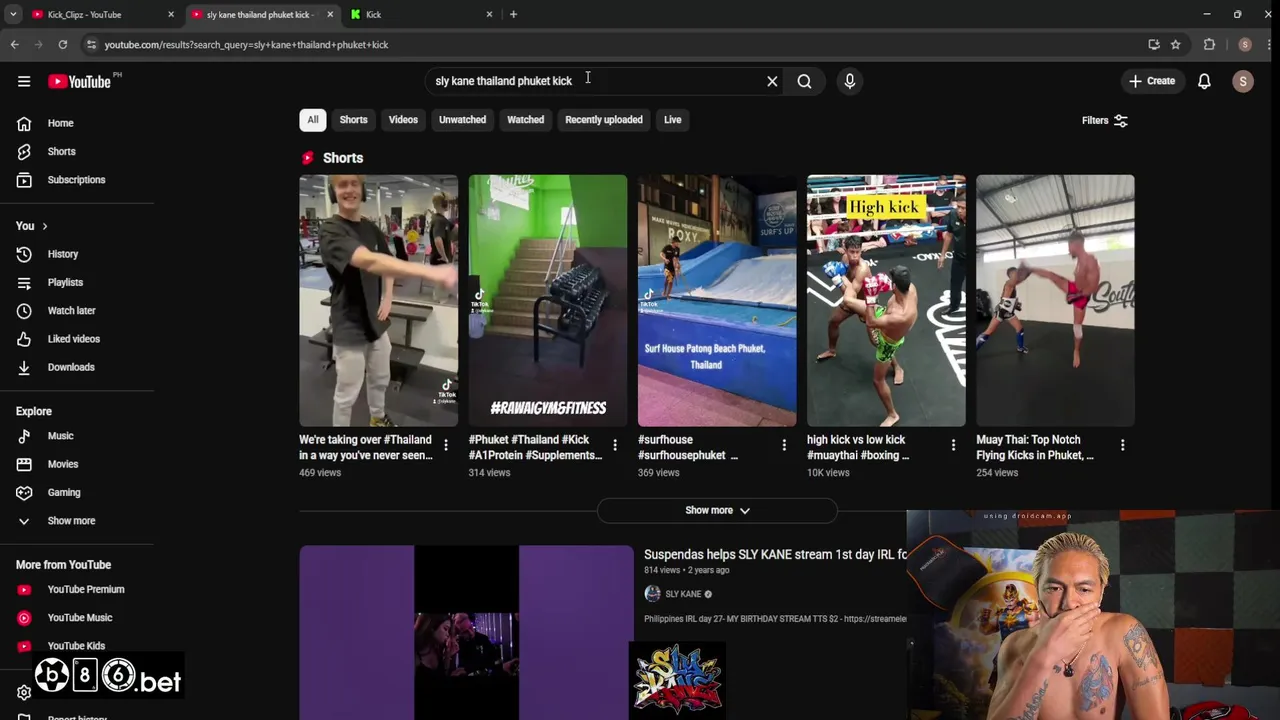Open the tab search dropdown arrow
This screenshot has width=1280, height=720.
click(x=13, y=15)
